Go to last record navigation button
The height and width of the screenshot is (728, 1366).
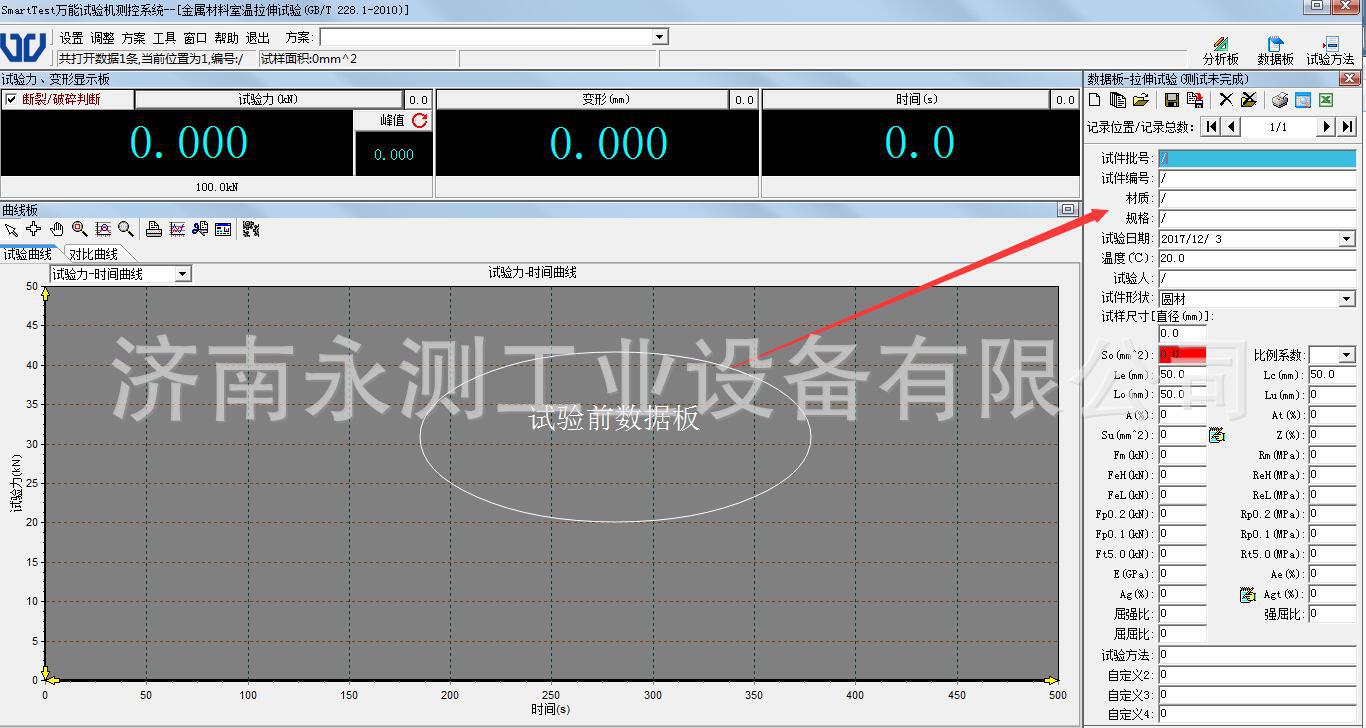click(1347, 127)
